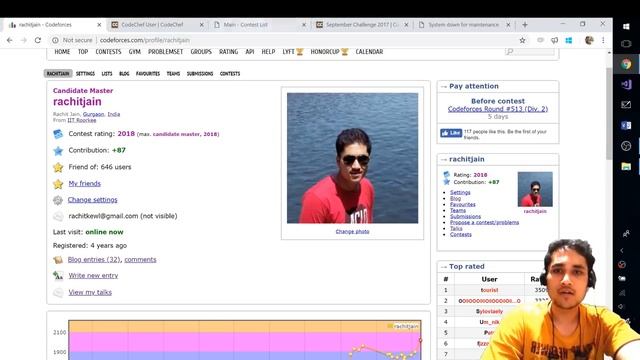Screen dimensions: 640x360
Task: Open Visual Studio from the taskbar
Action: point(626,84)
